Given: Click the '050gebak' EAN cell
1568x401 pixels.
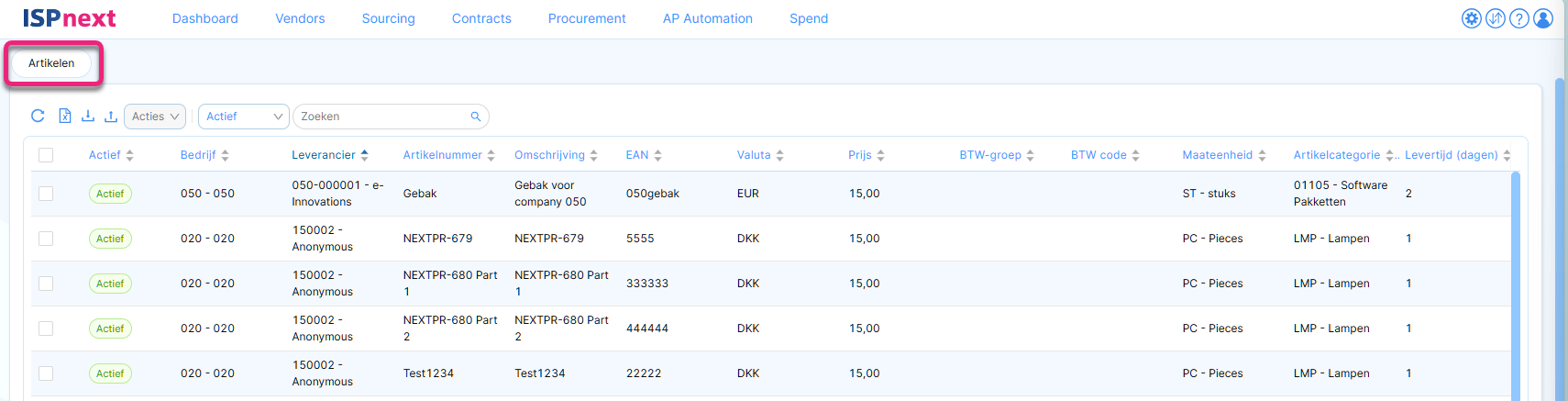Looking at the screenshot, I should [x=653, y=194].
